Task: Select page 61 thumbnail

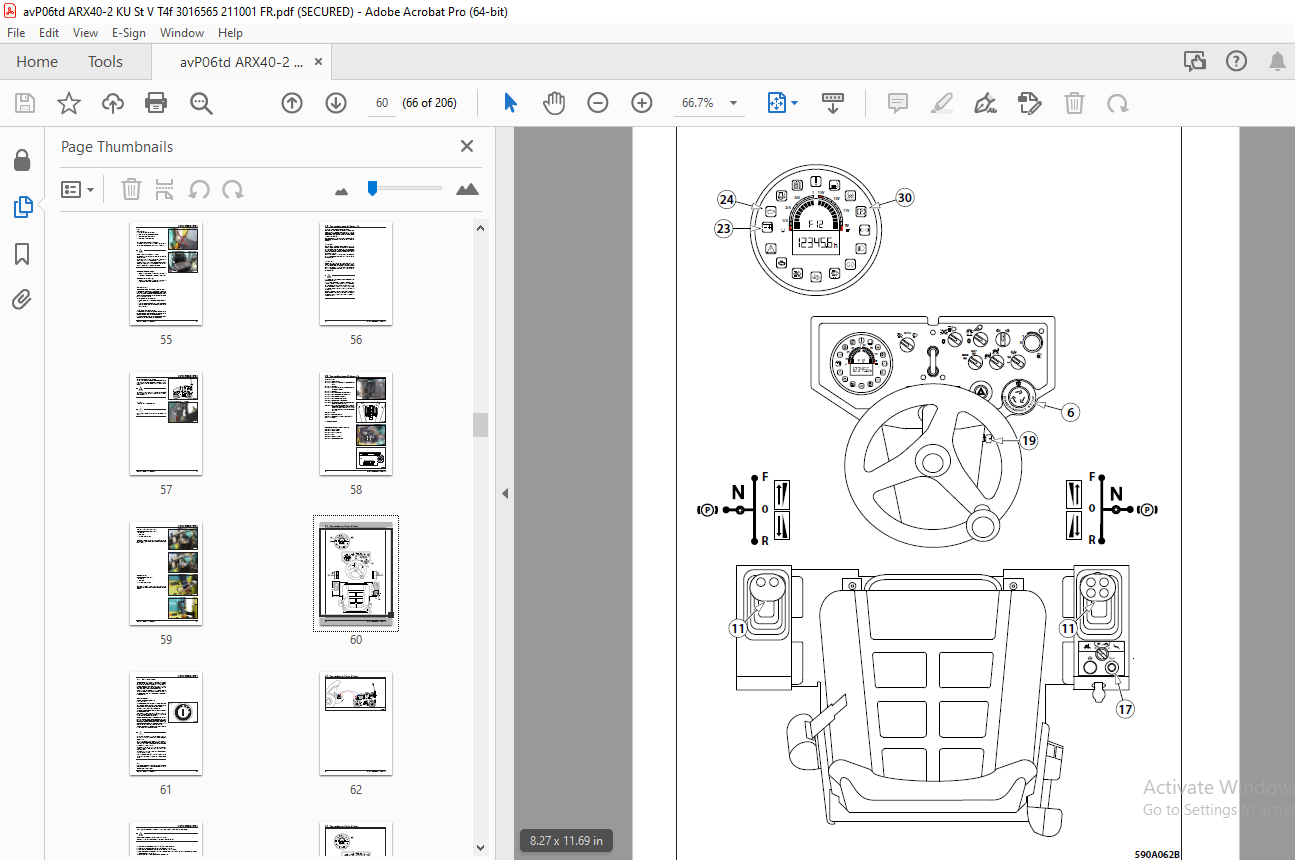Action: click(x=166, y=724)
